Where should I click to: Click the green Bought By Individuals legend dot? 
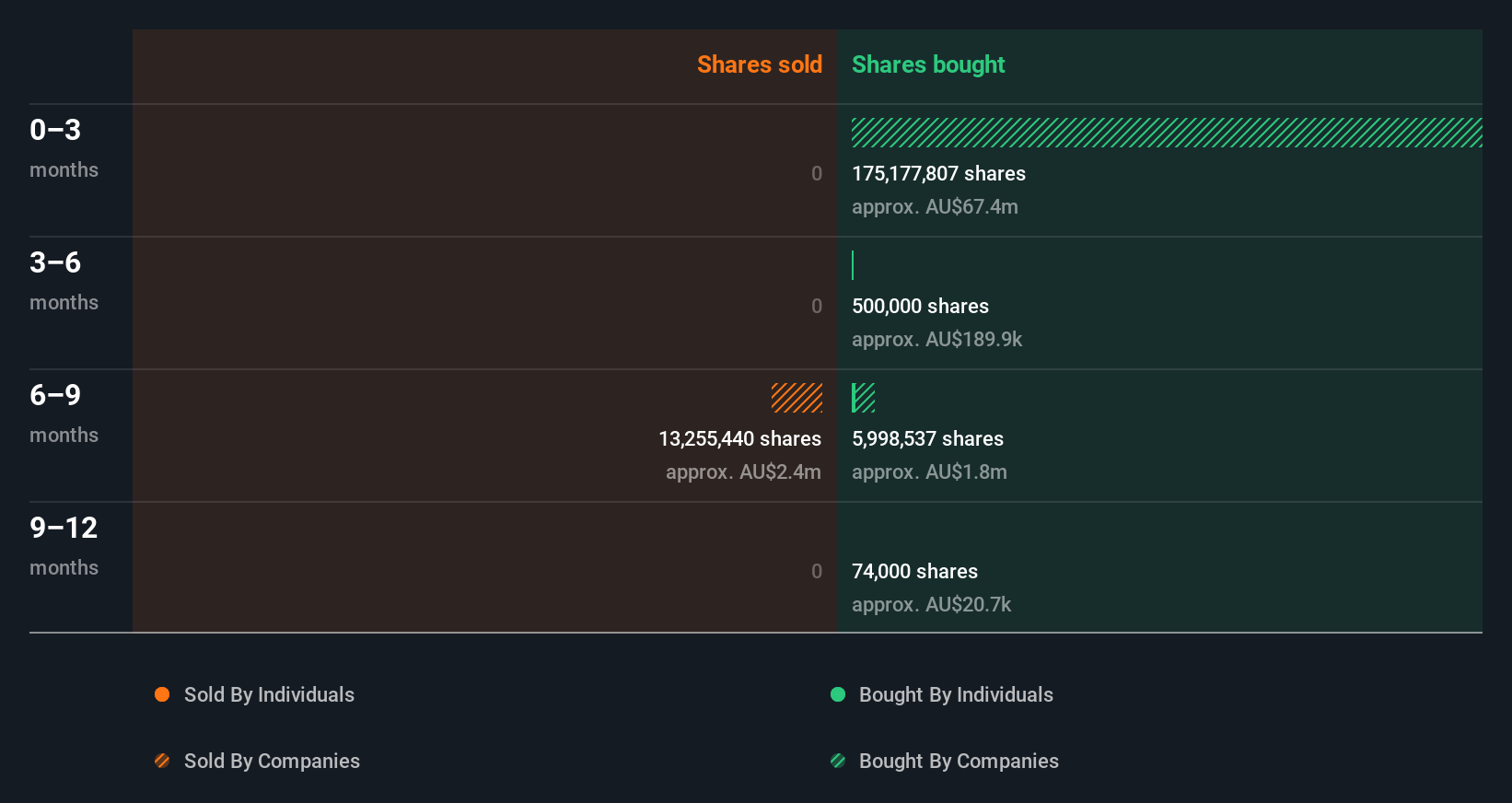pyautogui.click(x=838, y=694)
